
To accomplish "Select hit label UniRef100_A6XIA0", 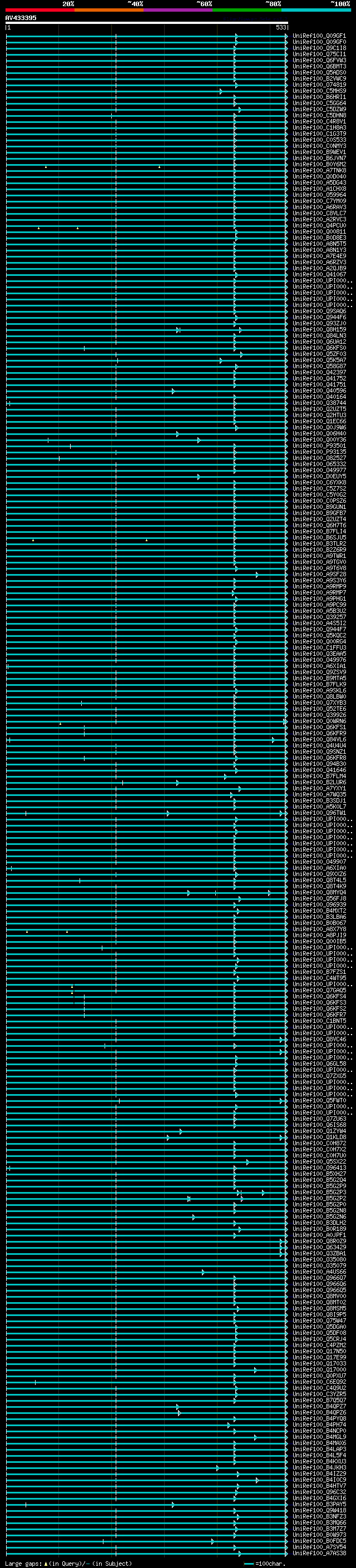I will pyautogui.click(x=319, y=867).
